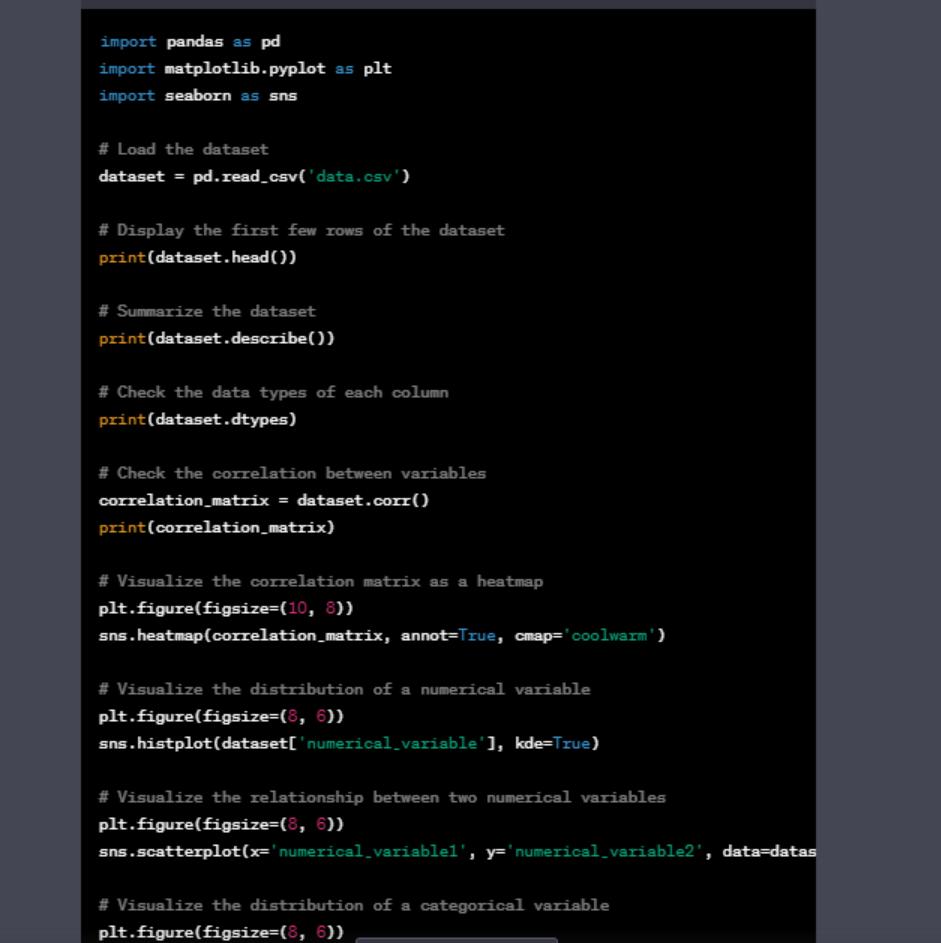The width and height of the screenshot is (941, 943).
Task: Click the comment 'distribution of a categorical variable'
Action: [x=354, y=905]
